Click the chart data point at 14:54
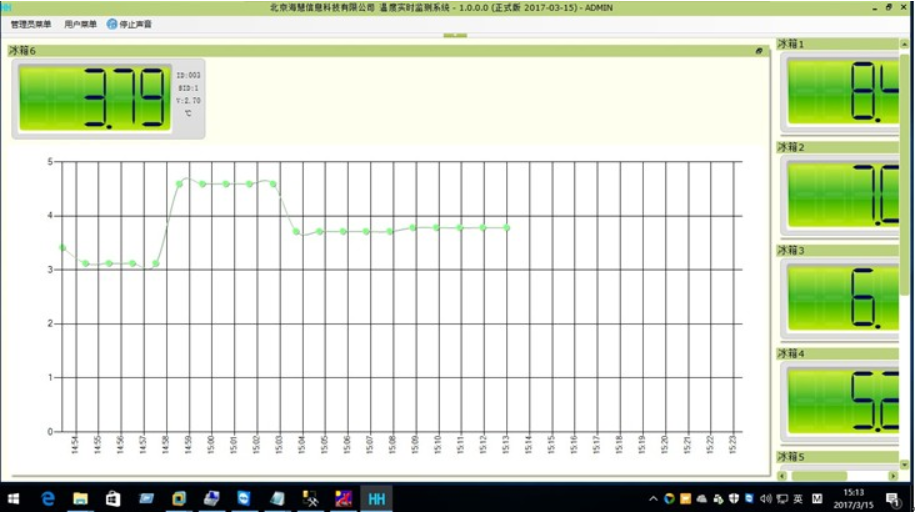This screenshot has height=515, width=915. [x=62, y=248]
